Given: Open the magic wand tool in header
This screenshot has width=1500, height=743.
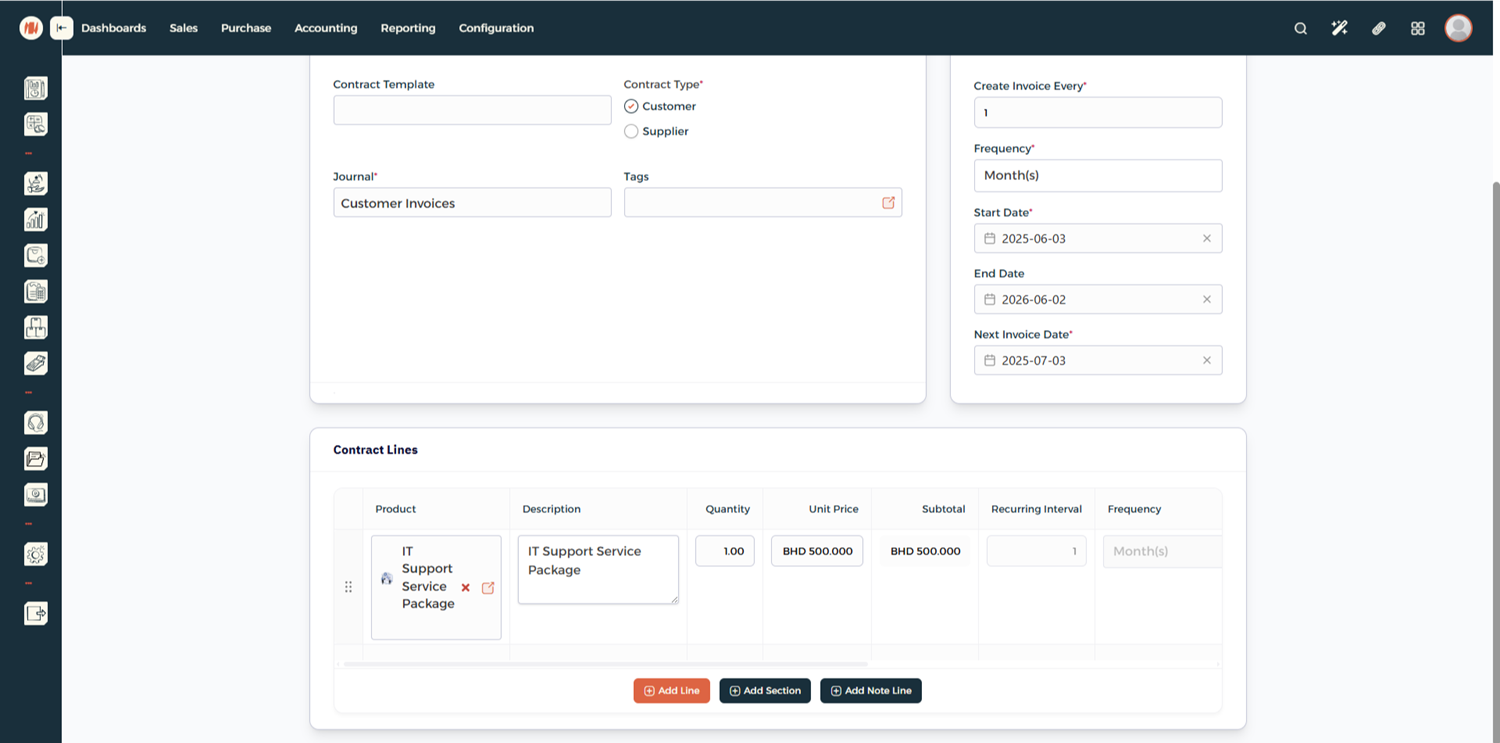Looking at the screenshot, I should click(1339, 29).
